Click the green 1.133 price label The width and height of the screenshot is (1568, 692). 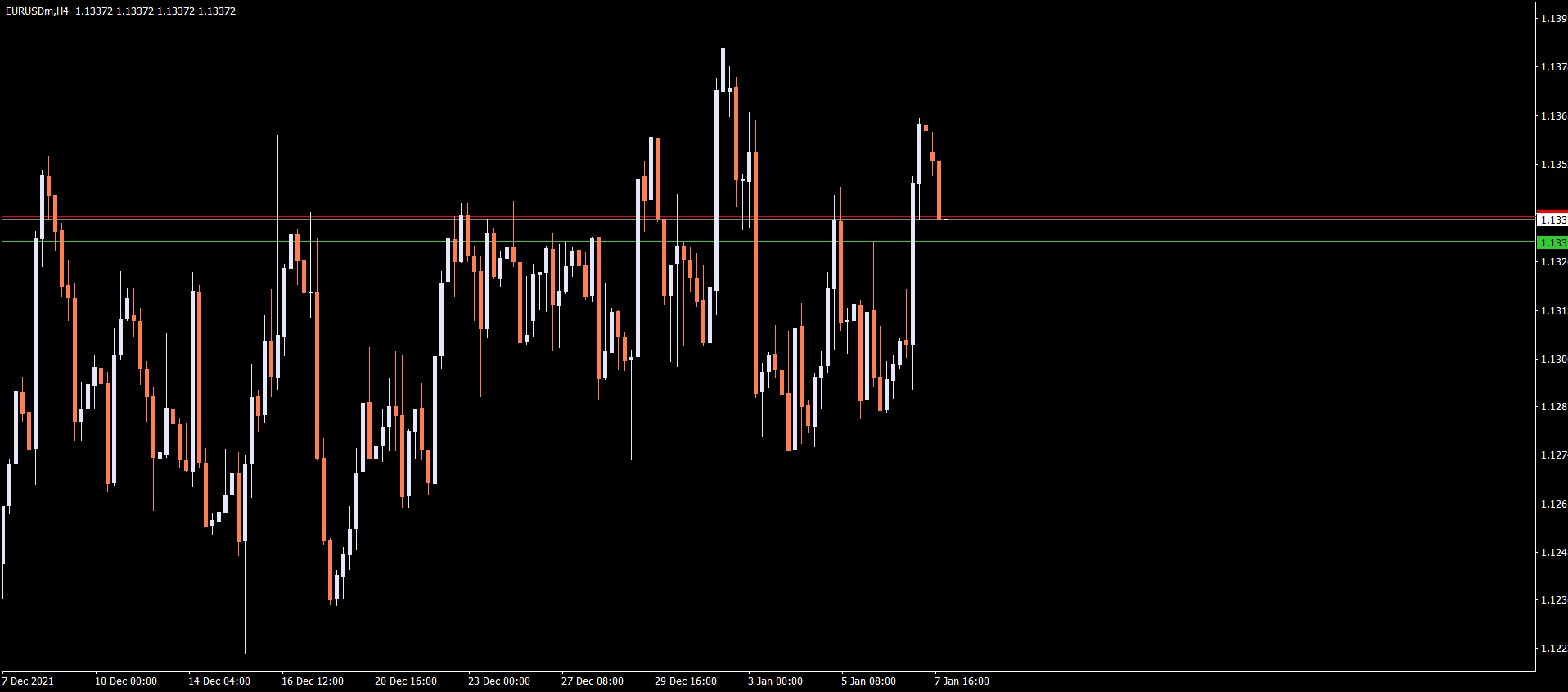coord(1552,242)
